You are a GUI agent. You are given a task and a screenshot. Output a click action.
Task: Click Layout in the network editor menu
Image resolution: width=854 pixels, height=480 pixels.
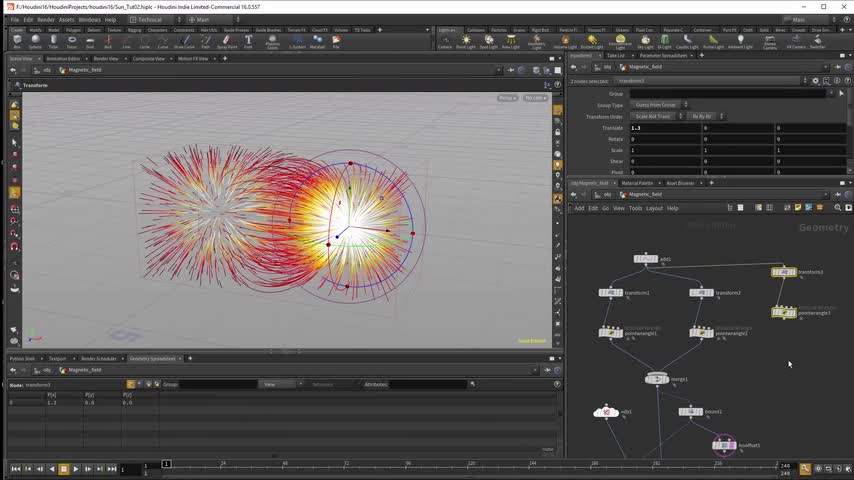click(654, 208)
